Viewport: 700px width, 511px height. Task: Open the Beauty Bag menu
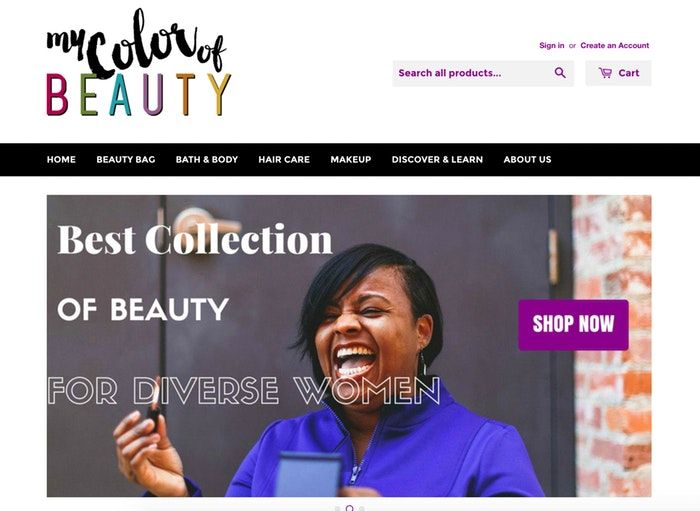point(126,160)
